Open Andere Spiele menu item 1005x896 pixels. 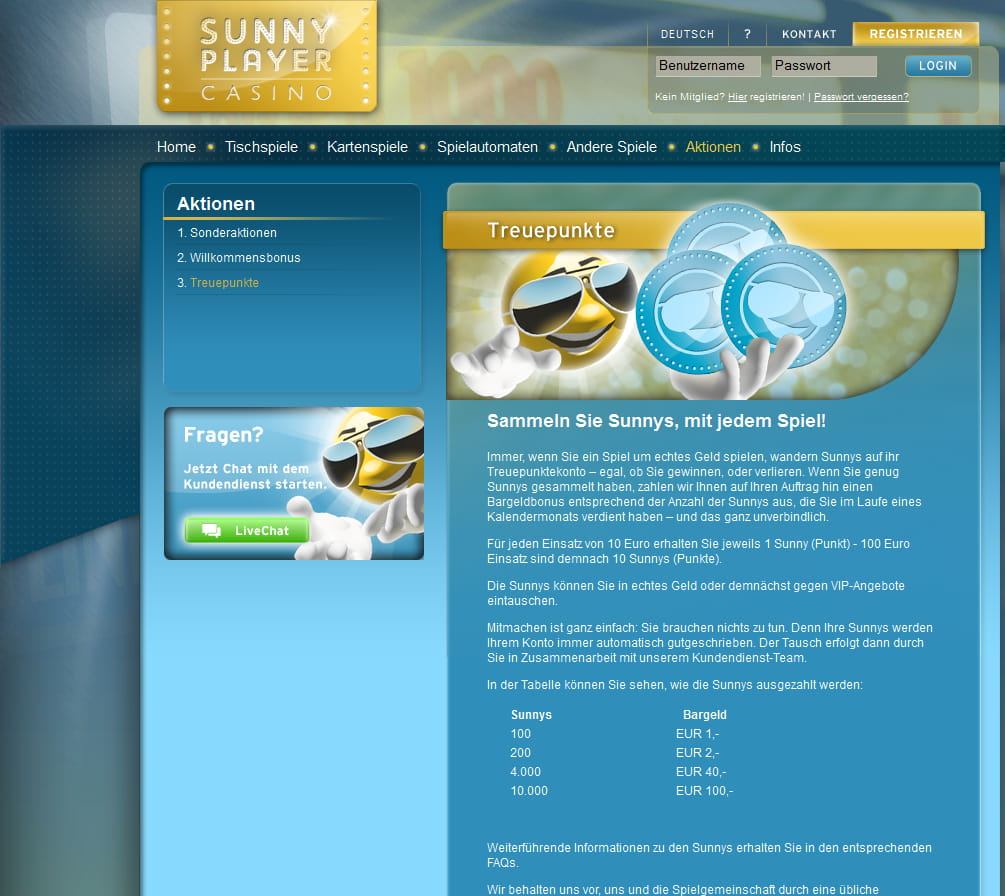(x=611, y=147)
